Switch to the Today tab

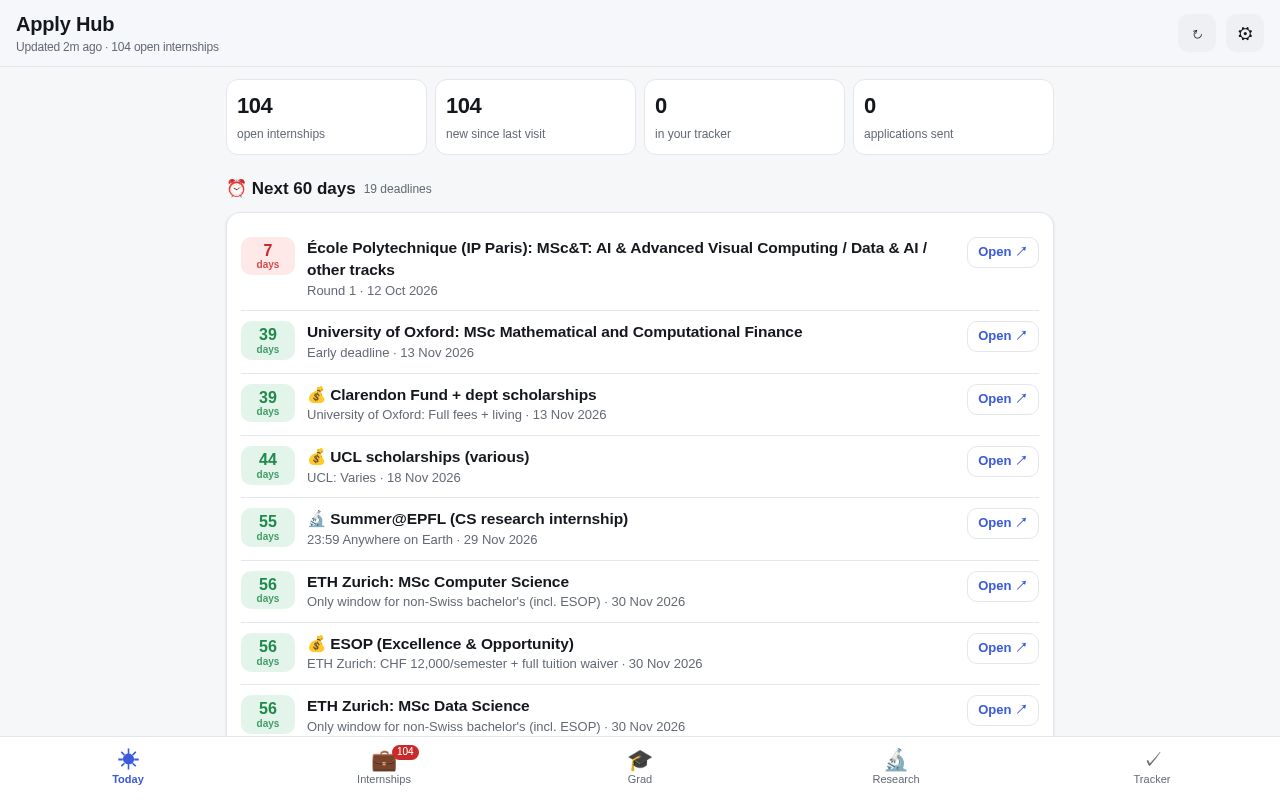128,767
